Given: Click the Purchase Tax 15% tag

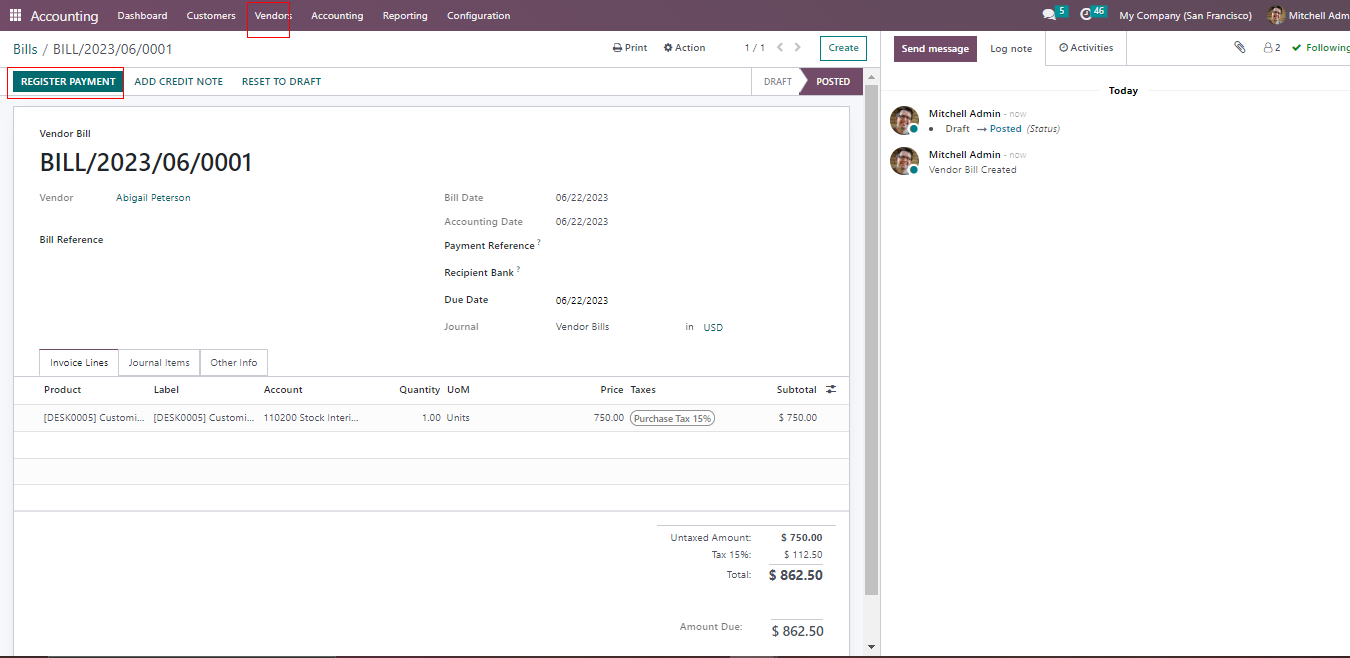Looking at the screenshot, I should [672, 418].
